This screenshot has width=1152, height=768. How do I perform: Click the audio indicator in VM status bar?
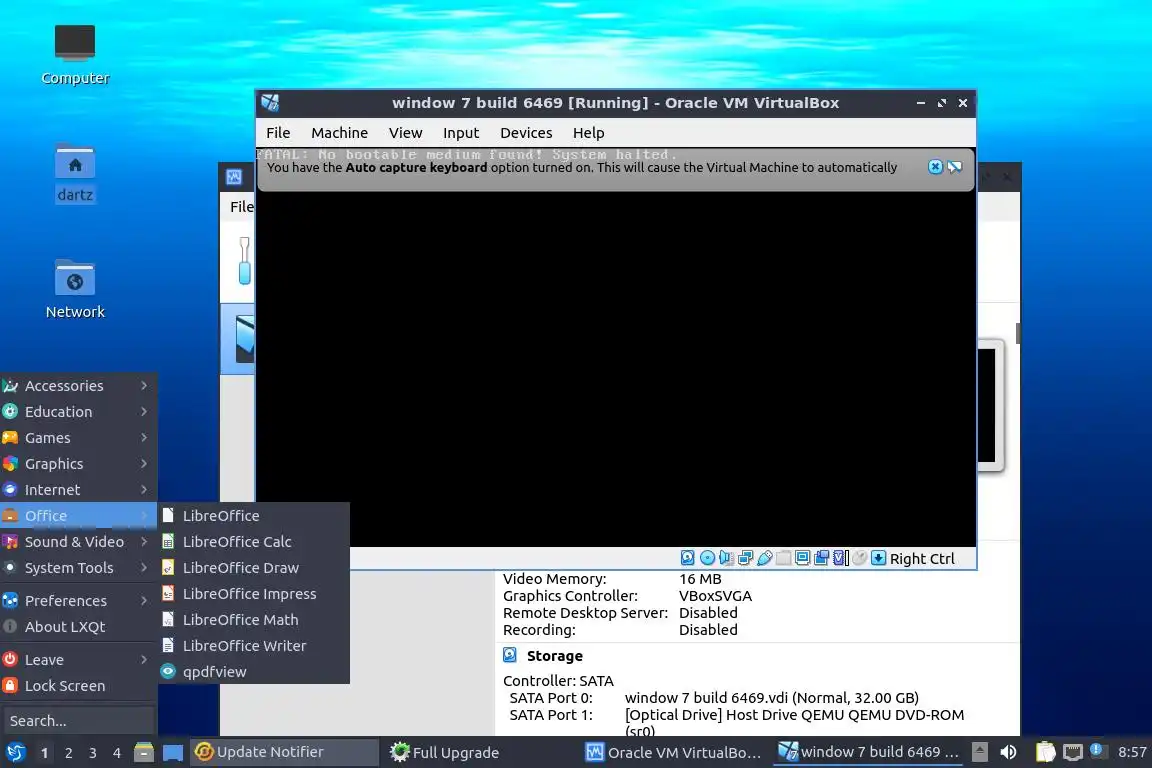726,558
